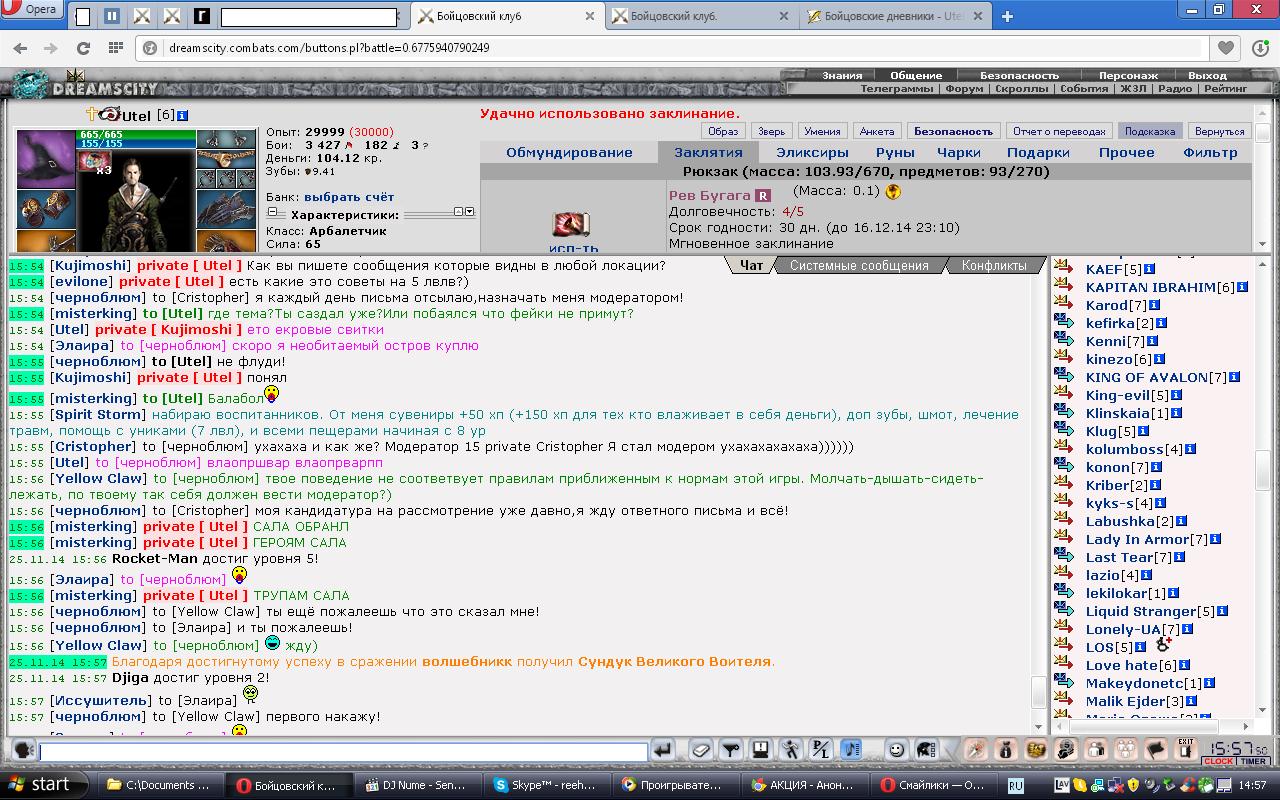Click the chat message input field
The height and width of the screenshot is (800, 1280).
click(343, 750)
